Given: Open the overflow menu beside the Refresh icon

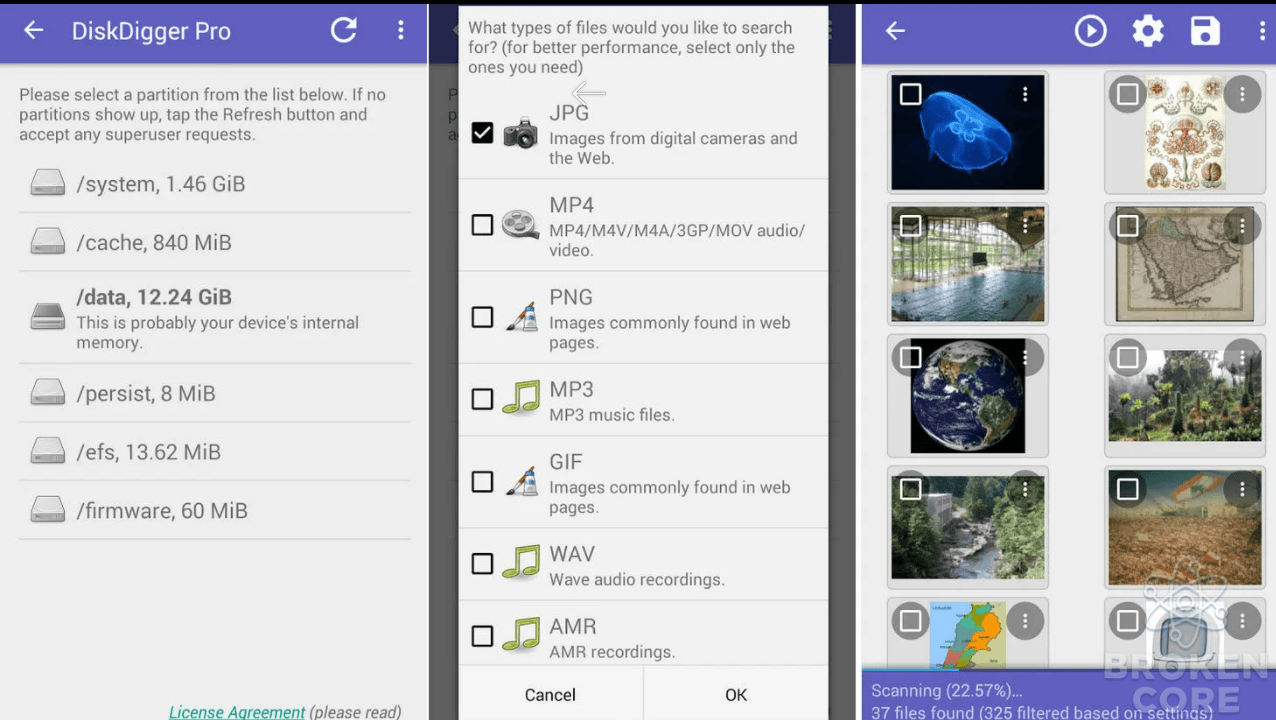Looking at the screenshot, I should click(400, 30).
